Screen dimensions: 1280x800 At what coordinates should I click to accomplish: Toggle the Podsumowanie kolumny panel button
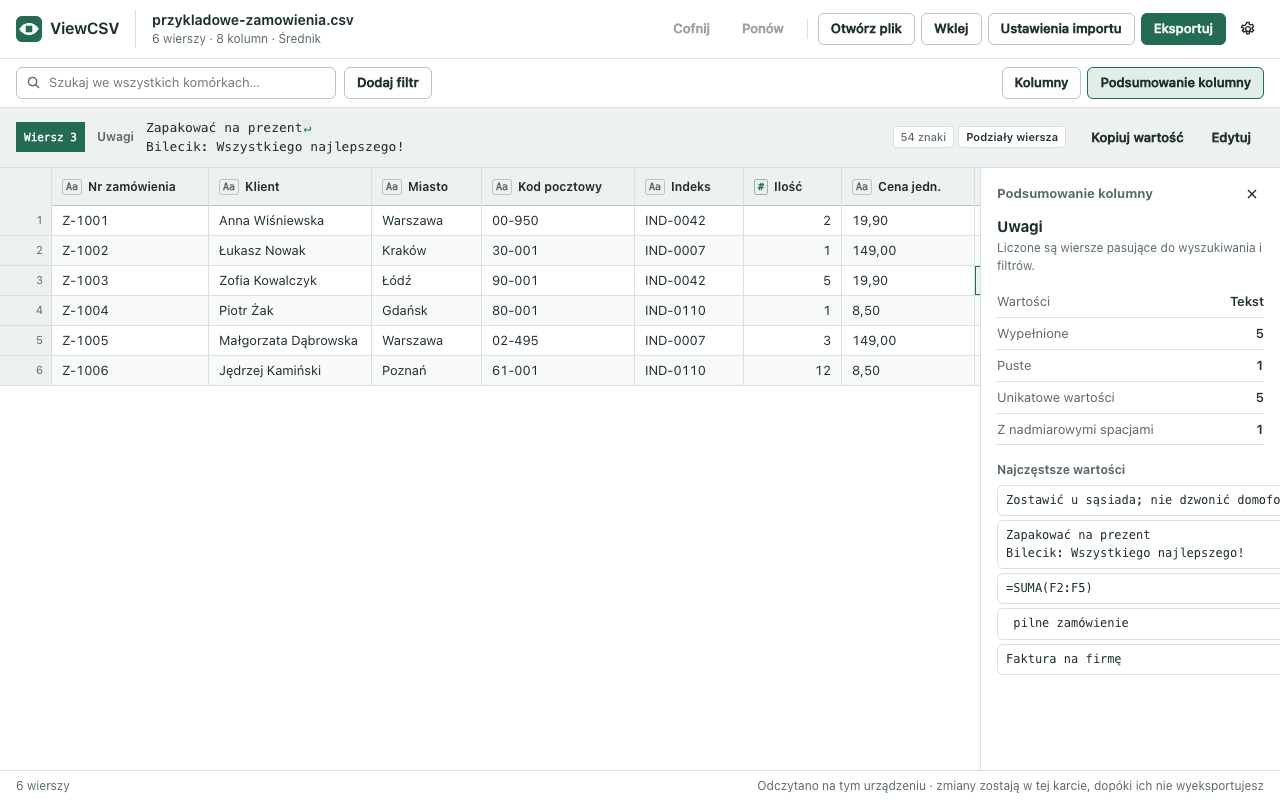(x=1175, y=83)
